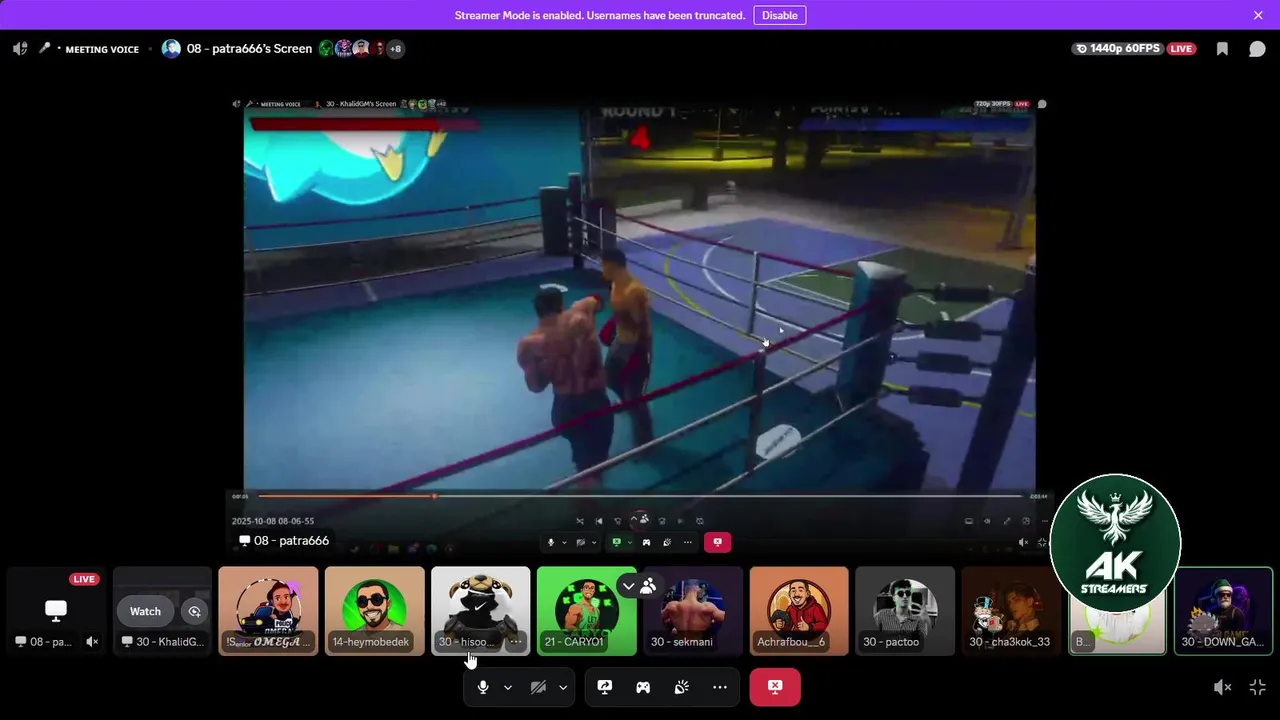Select the 30 - hisoo... participant tile
The width and height of the screenshot is (1280, 720).
coord(481,611)
